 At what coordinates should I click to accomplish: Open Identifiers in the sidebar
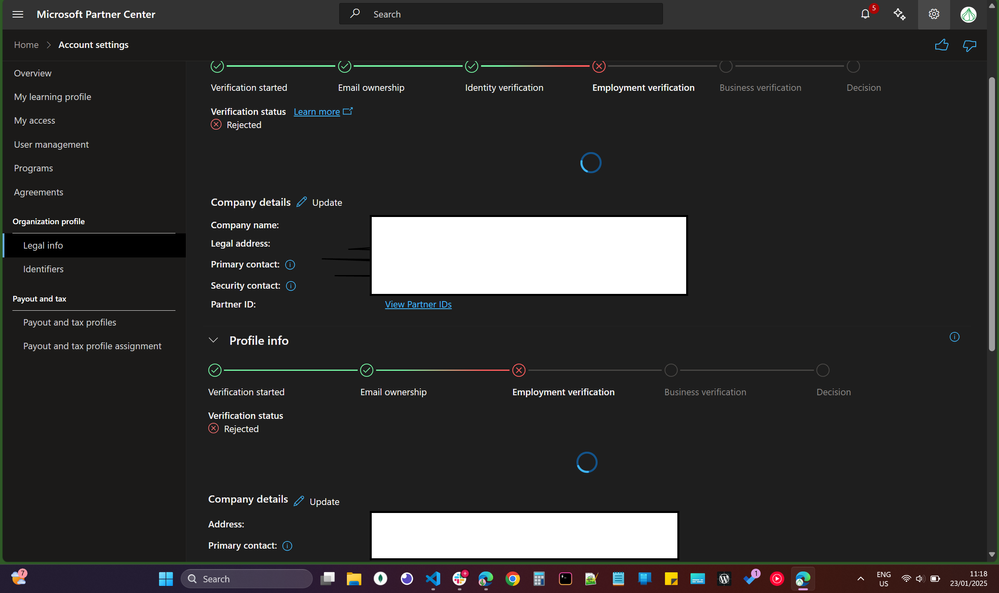[43, 269]
